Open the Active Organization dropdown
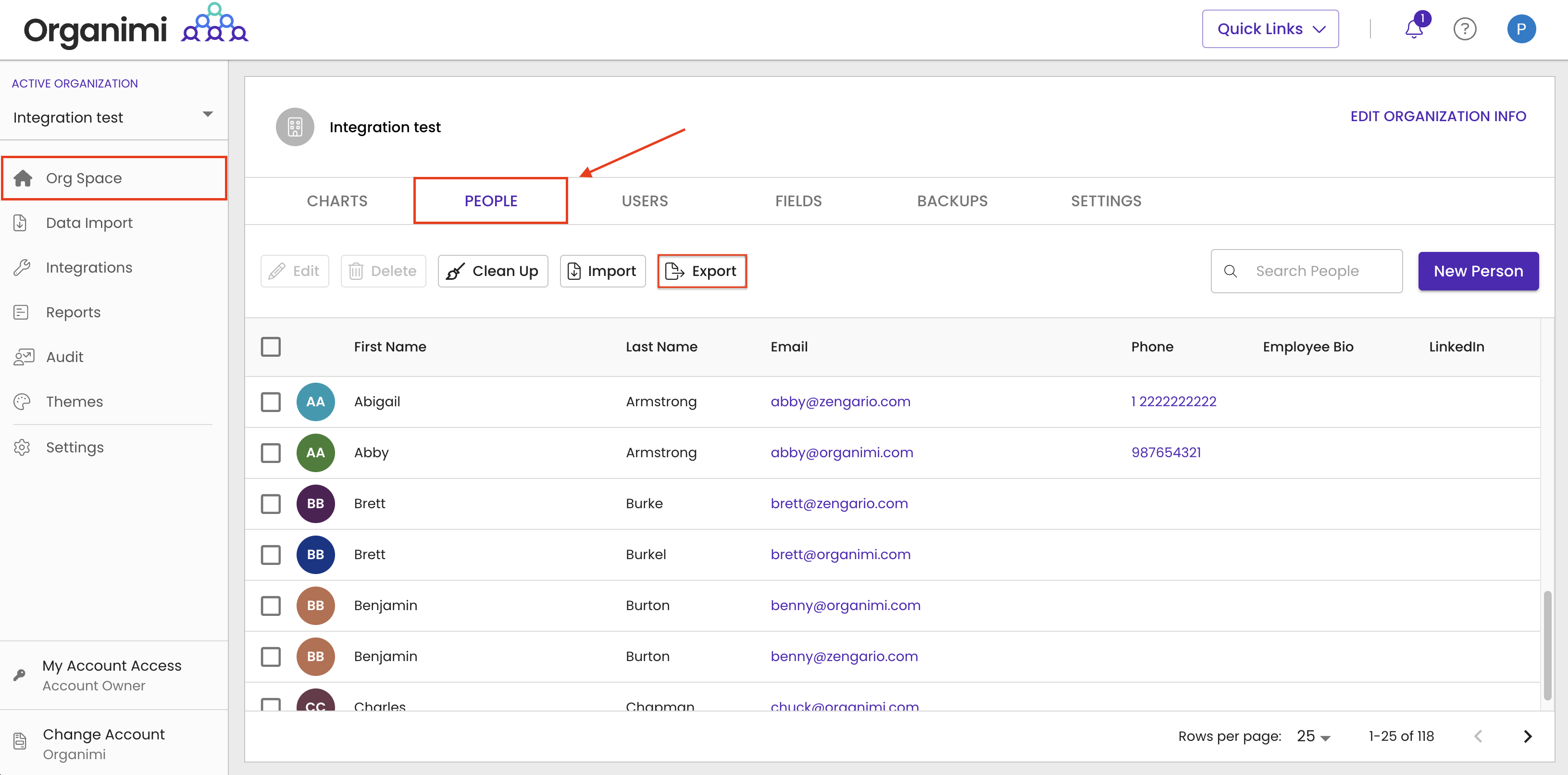Screen dimensions: 1568x775 (113, 117)
